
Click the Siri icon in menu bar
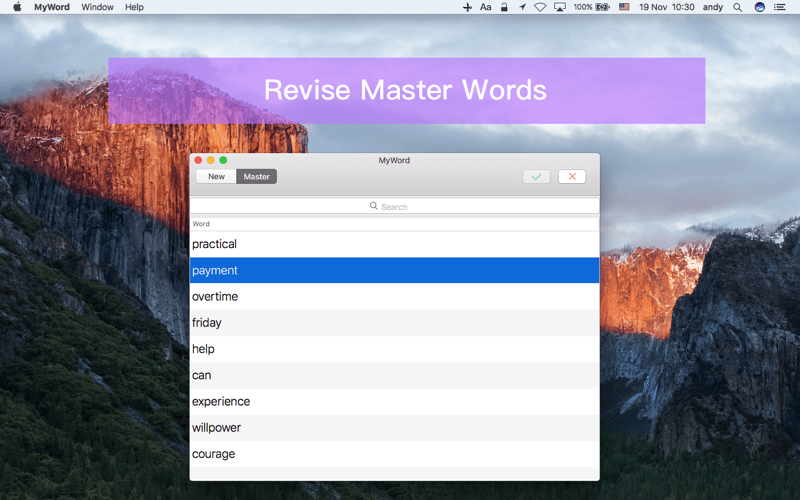(760, 7)
